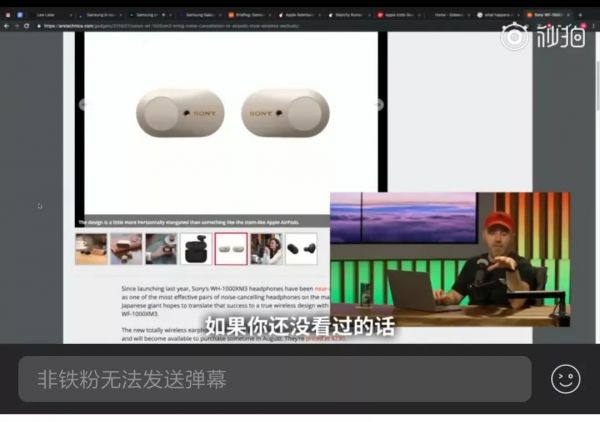Show the previous gallery image using left arrow
Viewport: 600px width, 422px height.
coord(83,104)
